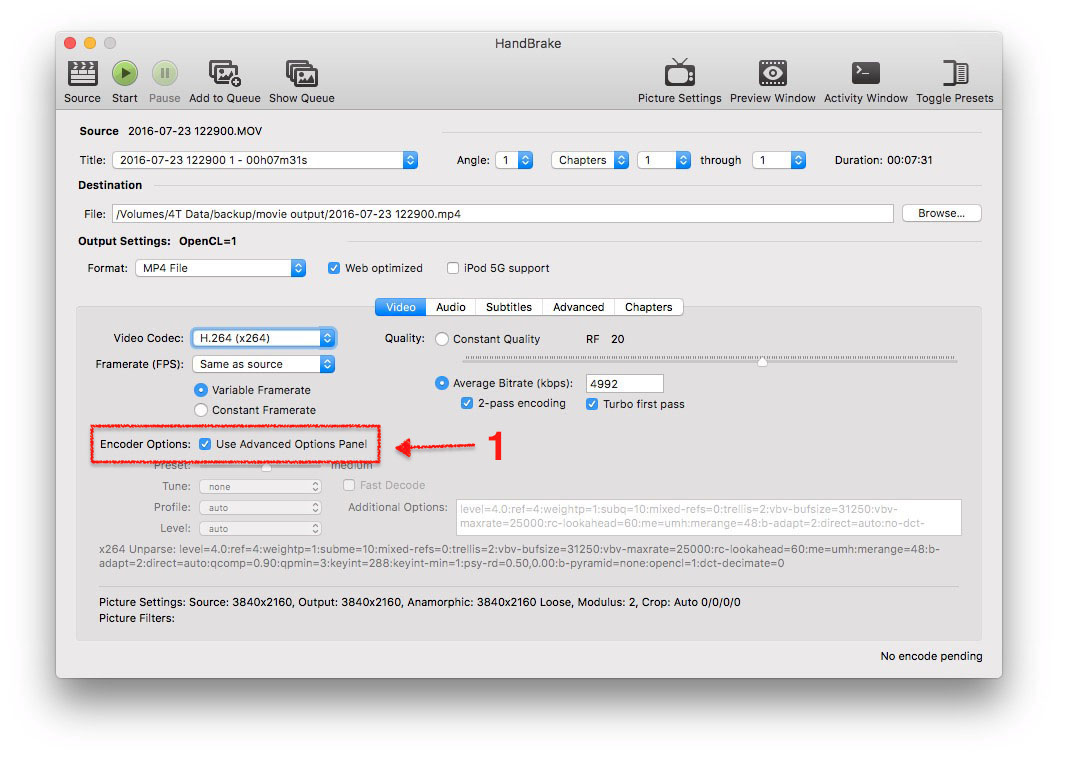1067x758 pixels.
Task: Open the Format MP4 File dropdown
Action: coord(220,268)
